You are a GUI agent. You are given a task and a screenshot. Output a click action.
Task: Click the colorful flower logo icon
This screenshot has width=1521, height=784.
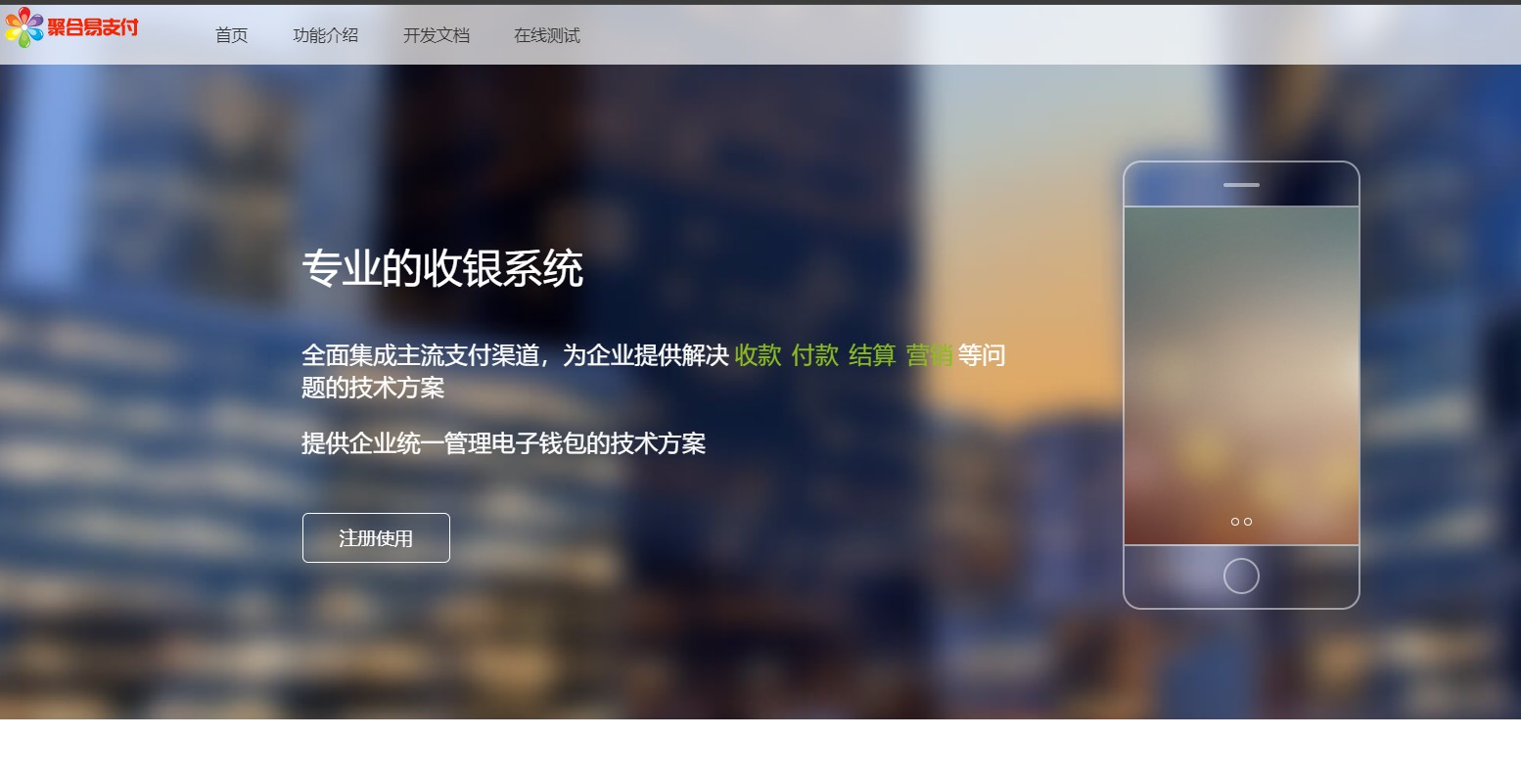pos(23,27)
